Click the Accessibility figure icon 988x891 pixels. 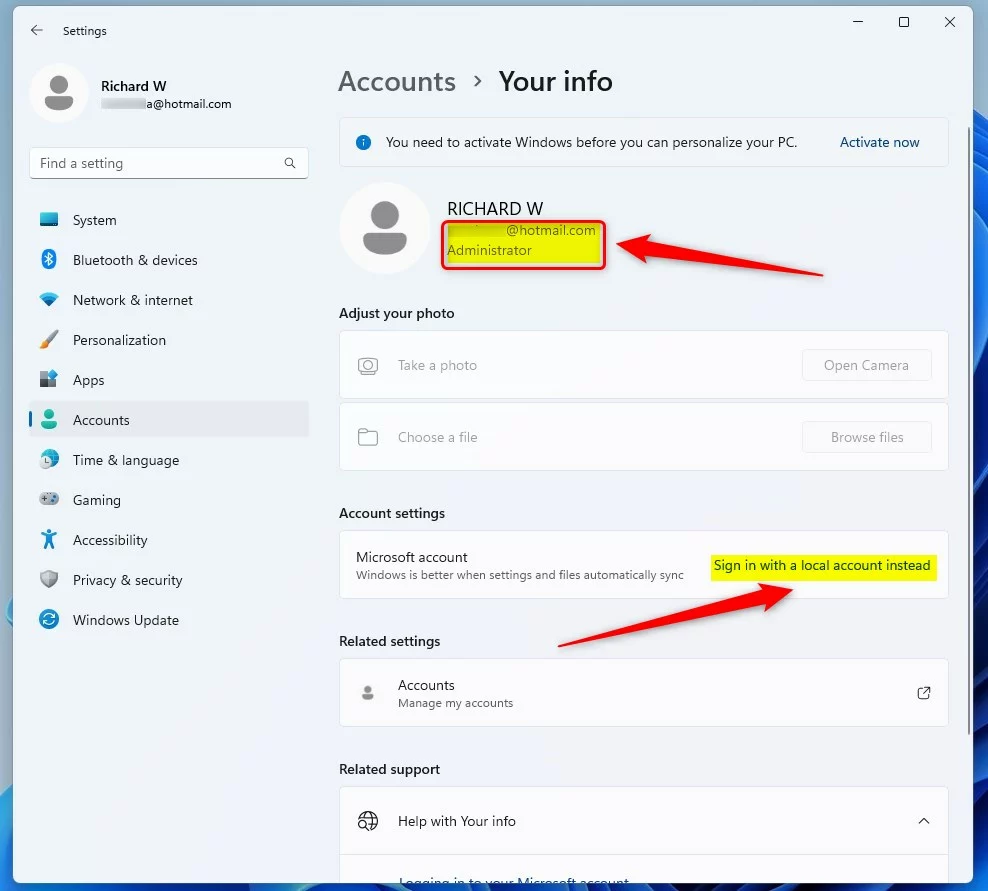coord(49,540)
